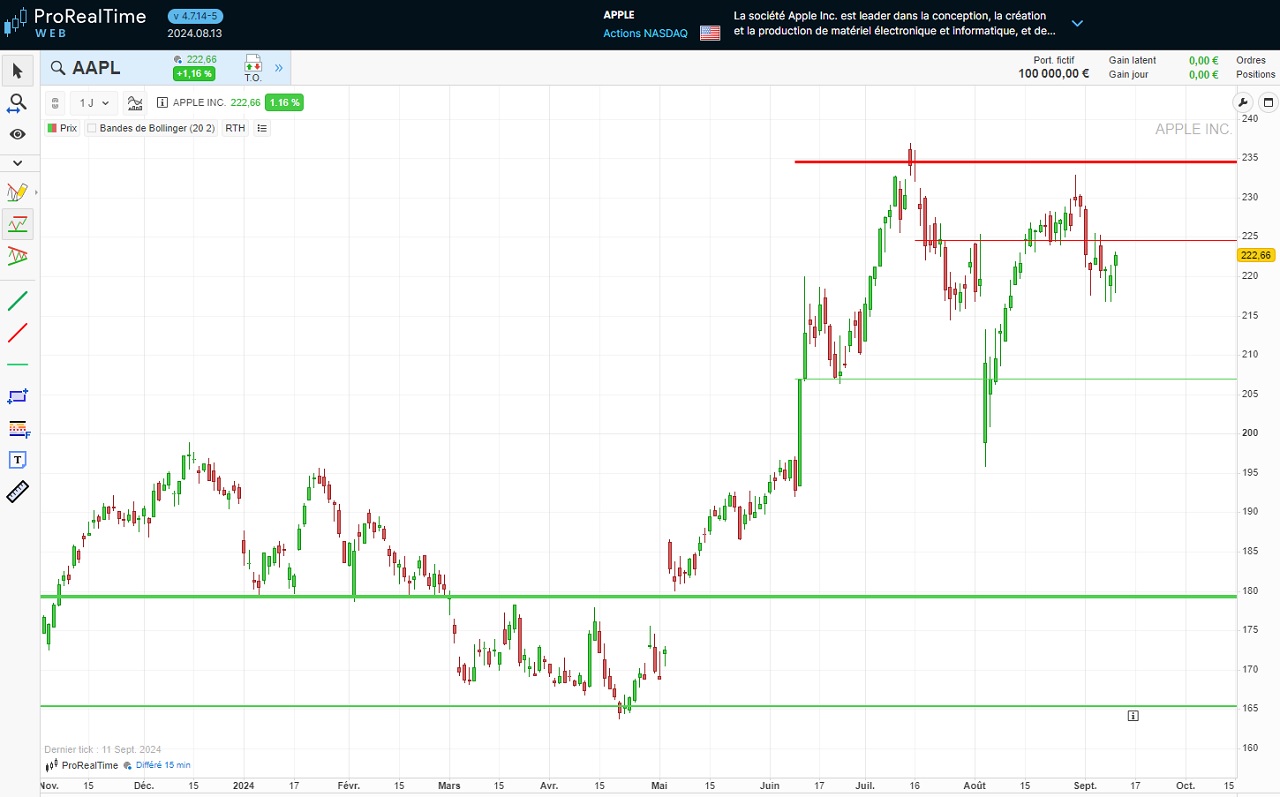Viewport: 1280px width, 797px height.
Task: Enable the Bandes de Bollinger checkbox
Action: 92,128
